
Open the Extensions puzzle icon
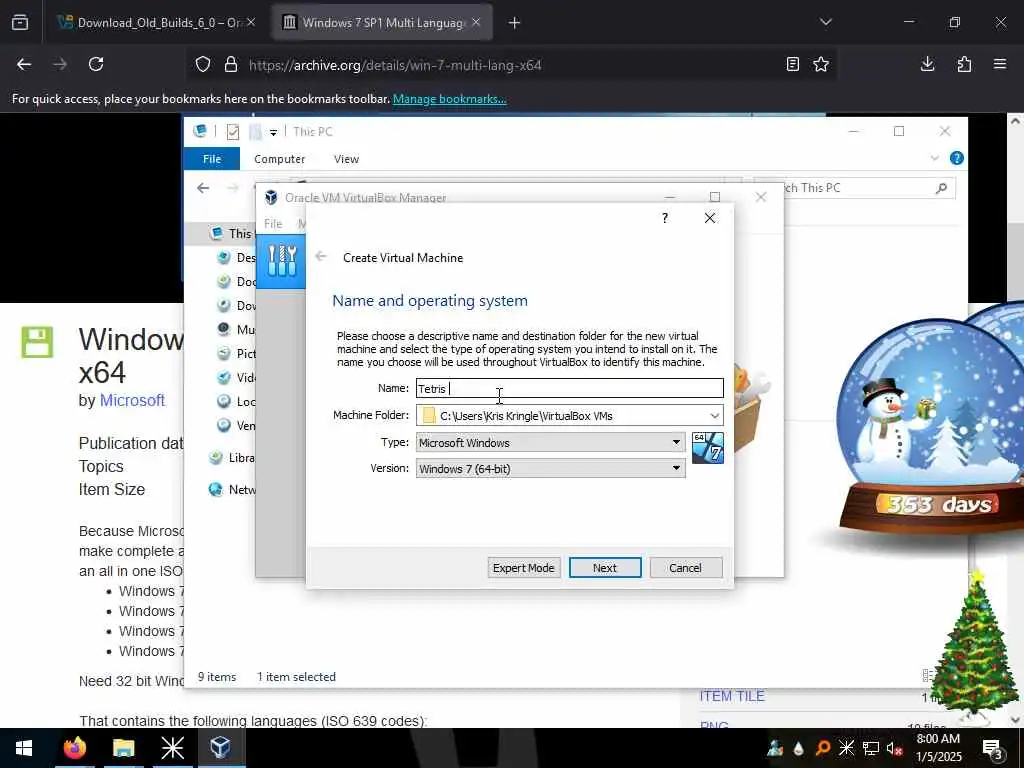[964, 64]
